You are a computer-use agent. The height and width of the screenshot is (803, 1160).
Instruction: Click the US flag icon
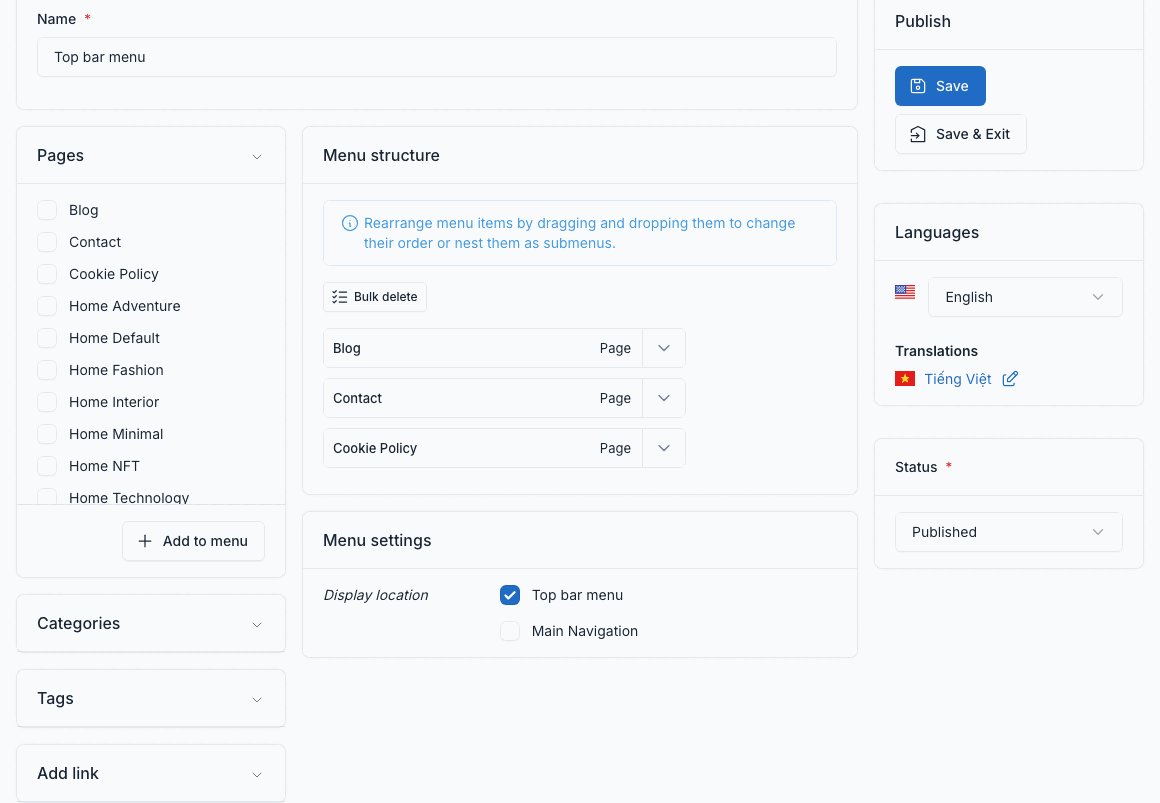pyautogui.click(x=905, y=292)
